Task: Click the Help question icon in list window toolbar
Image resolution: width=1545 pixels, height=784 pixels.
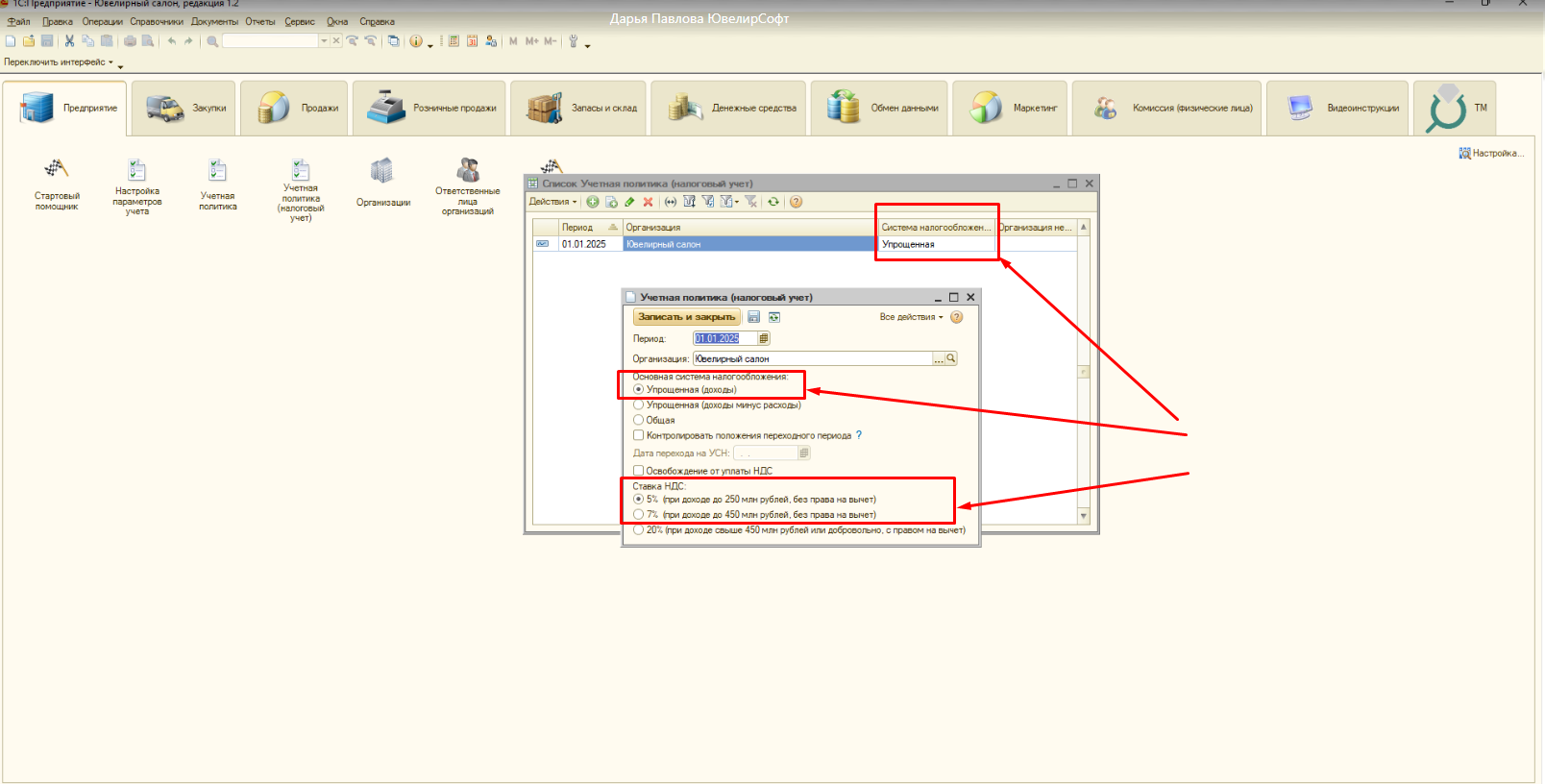Action: coord(796,202)
